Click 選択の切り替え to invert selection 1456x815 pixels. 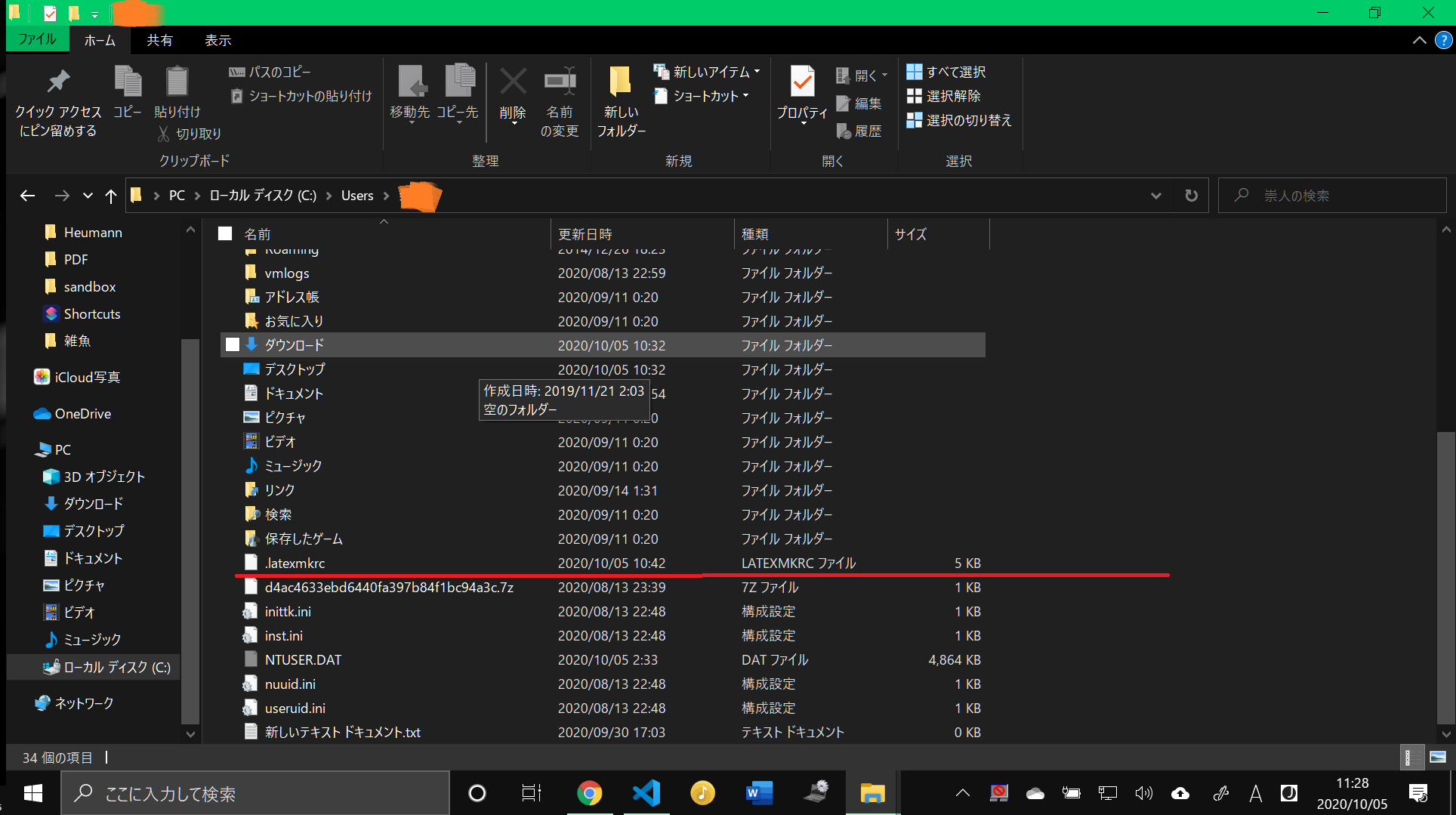pyautogui.click(x=959, y=120)
